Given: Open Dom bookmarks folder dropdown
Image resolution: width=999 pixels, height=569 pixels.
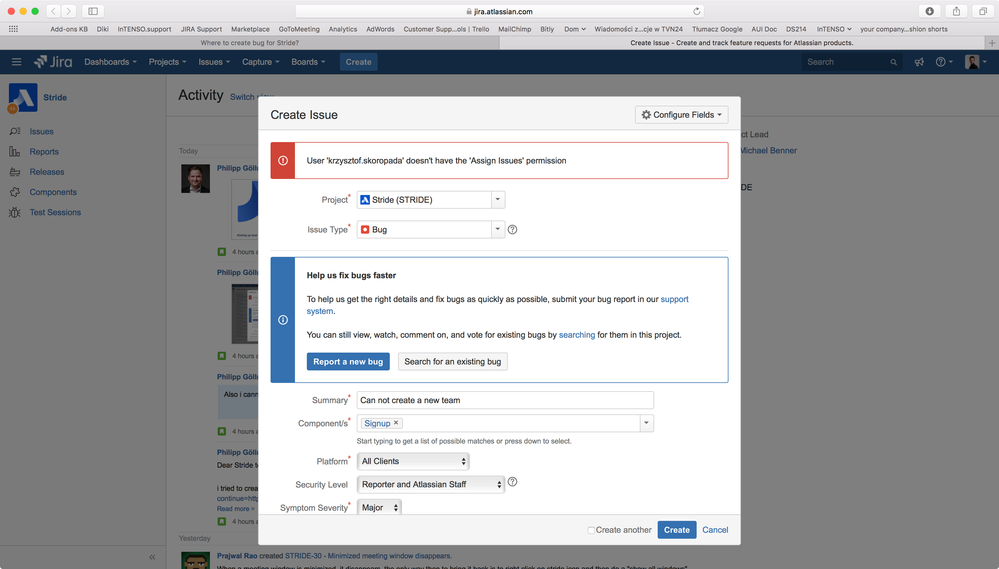Looking at the screenshot, I should [x=575, y=29].
